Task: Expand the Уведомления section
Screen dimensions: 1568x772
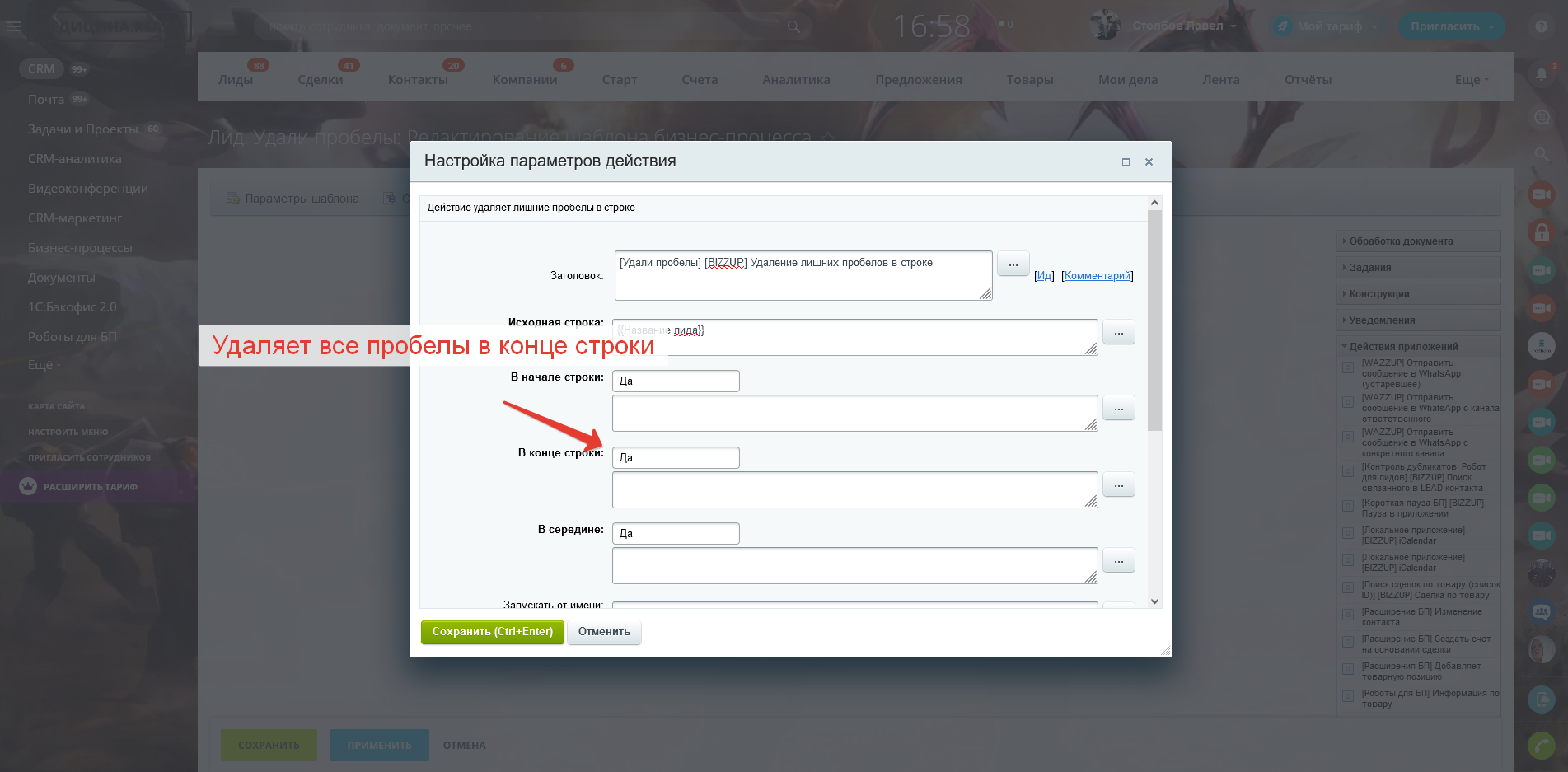Action: 1418,320
